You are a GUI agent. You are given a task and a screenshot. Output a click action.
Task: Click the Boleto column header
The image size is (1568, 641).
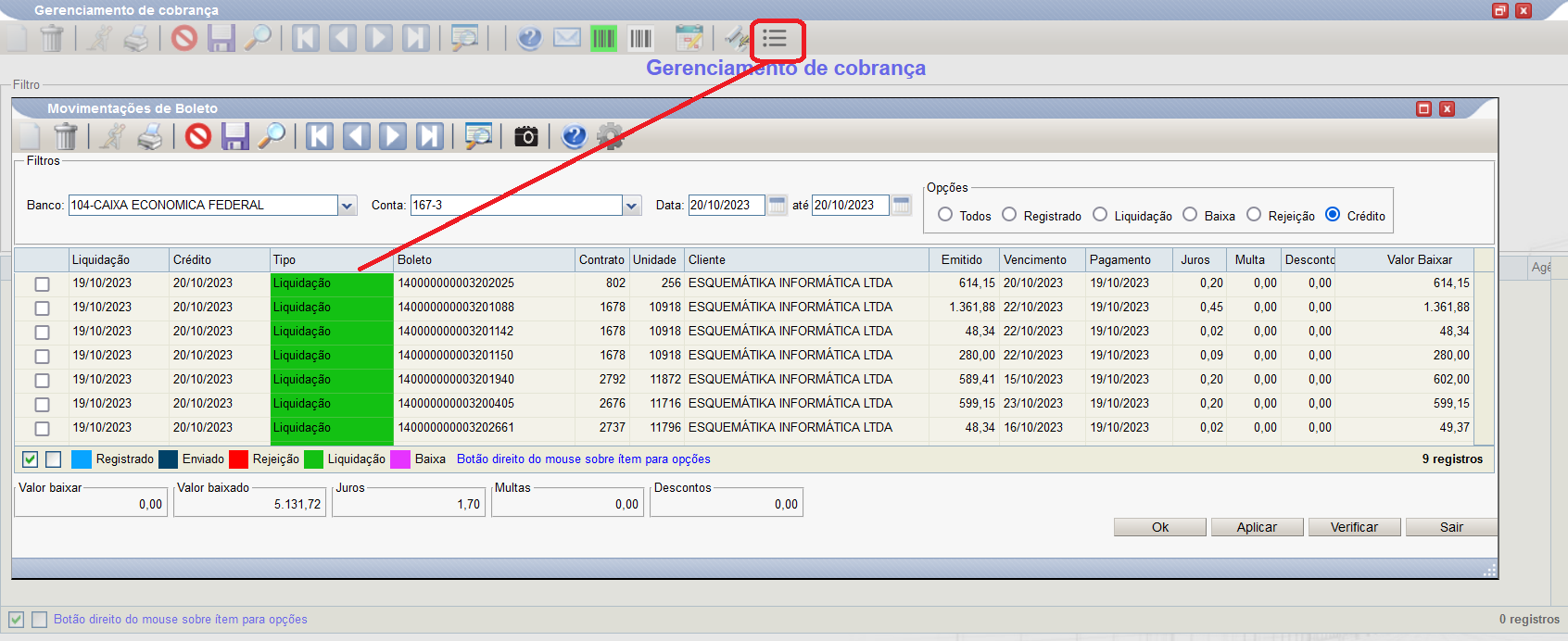(x=484, y=260)
